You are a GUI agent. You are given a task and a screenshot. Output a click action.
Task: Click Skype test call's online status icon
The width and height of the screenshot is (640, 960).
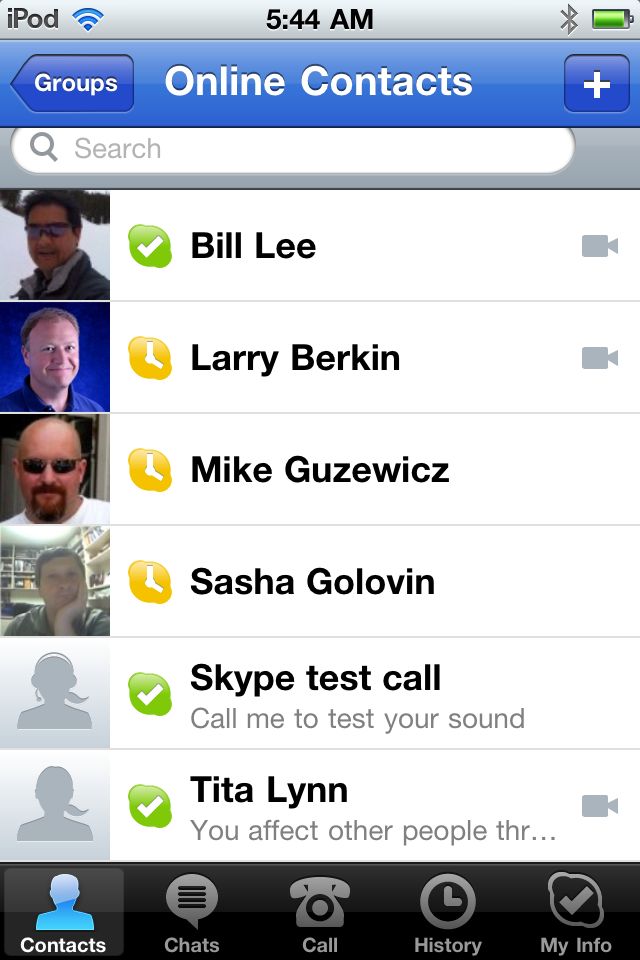pos(150,694)
